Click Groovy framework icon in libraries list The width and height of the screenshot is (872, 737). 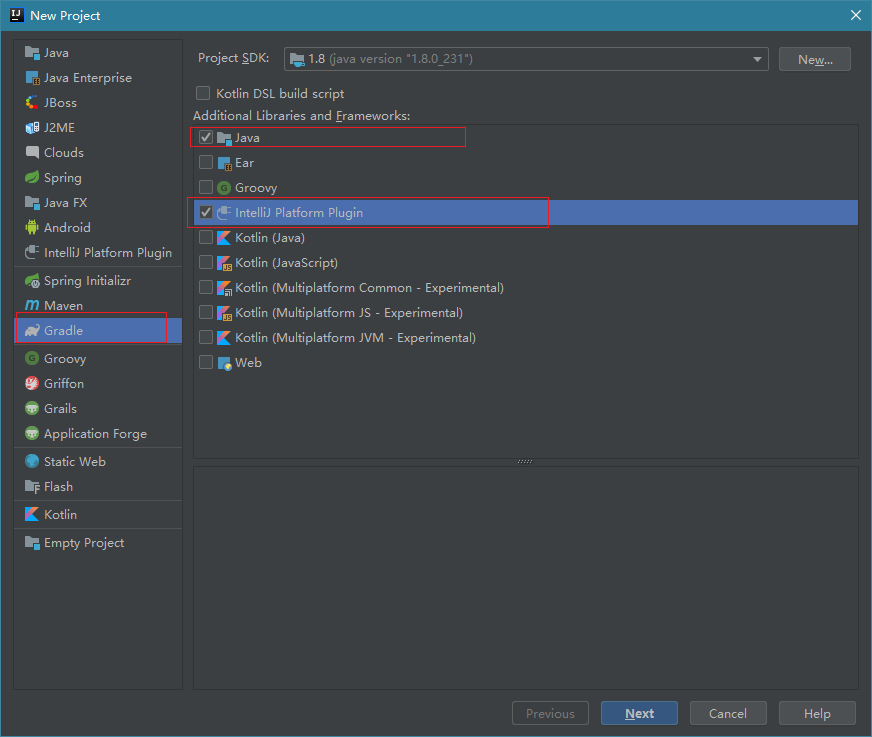click(x=224, y=188)
